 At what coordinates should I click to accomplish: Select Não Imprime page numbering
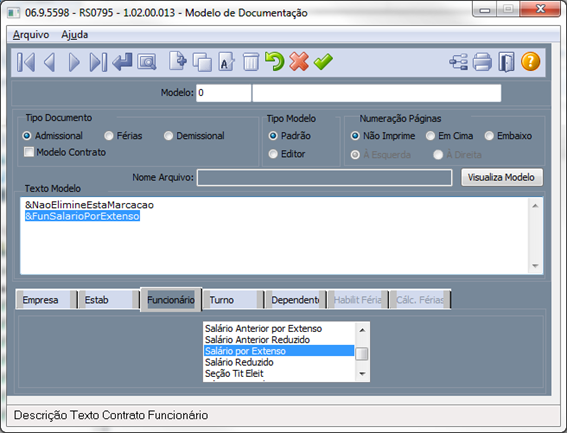383,136
